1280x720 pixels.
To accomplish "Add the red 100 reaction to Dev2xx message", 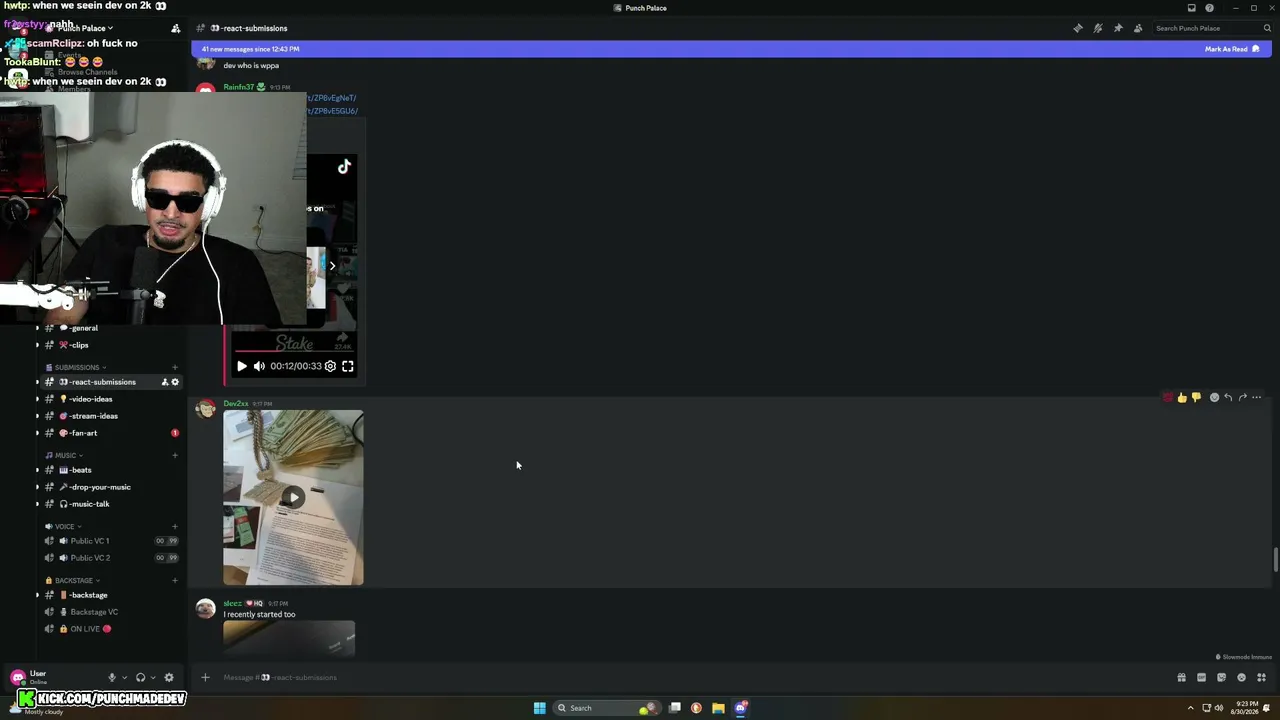I will [1168, 398].
